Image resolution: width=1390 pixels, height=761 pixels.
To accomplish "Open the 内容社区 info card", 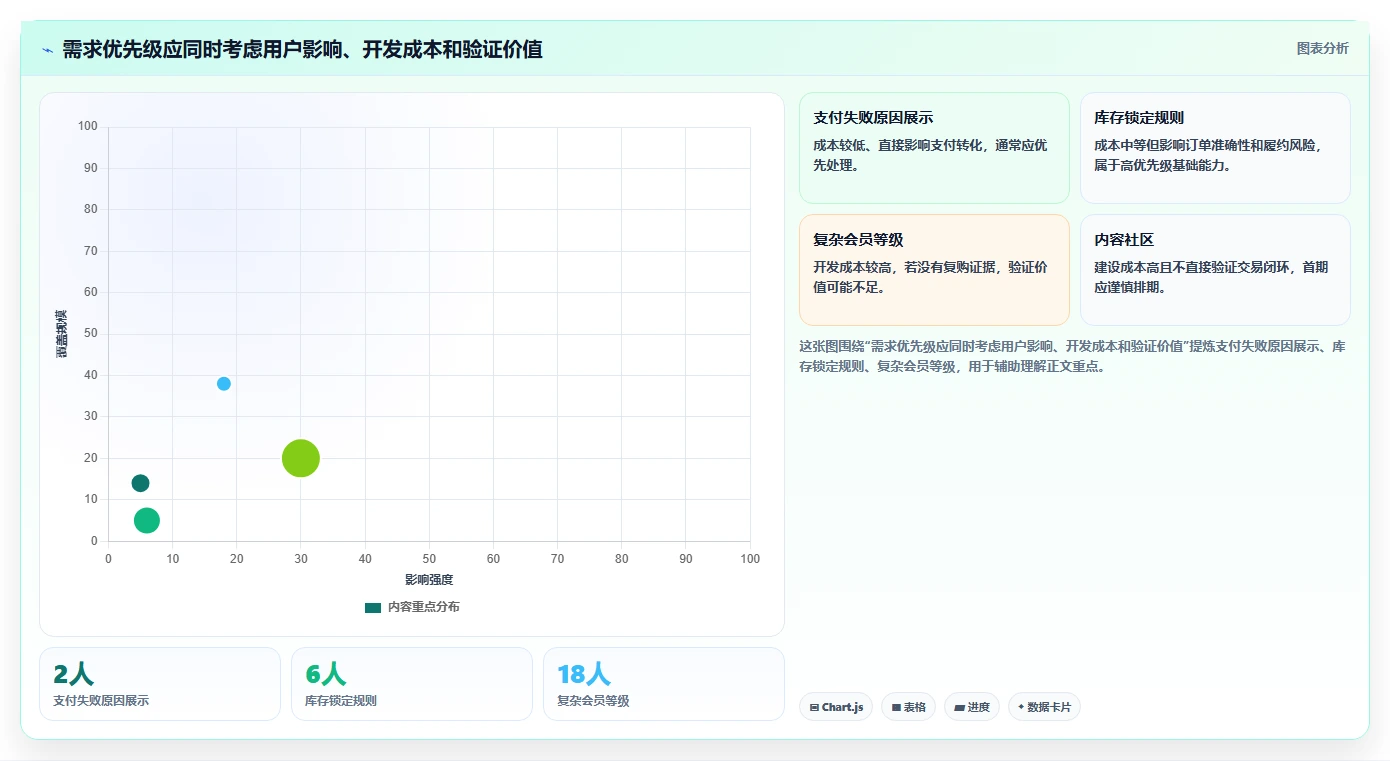I will pos(1215,270).
